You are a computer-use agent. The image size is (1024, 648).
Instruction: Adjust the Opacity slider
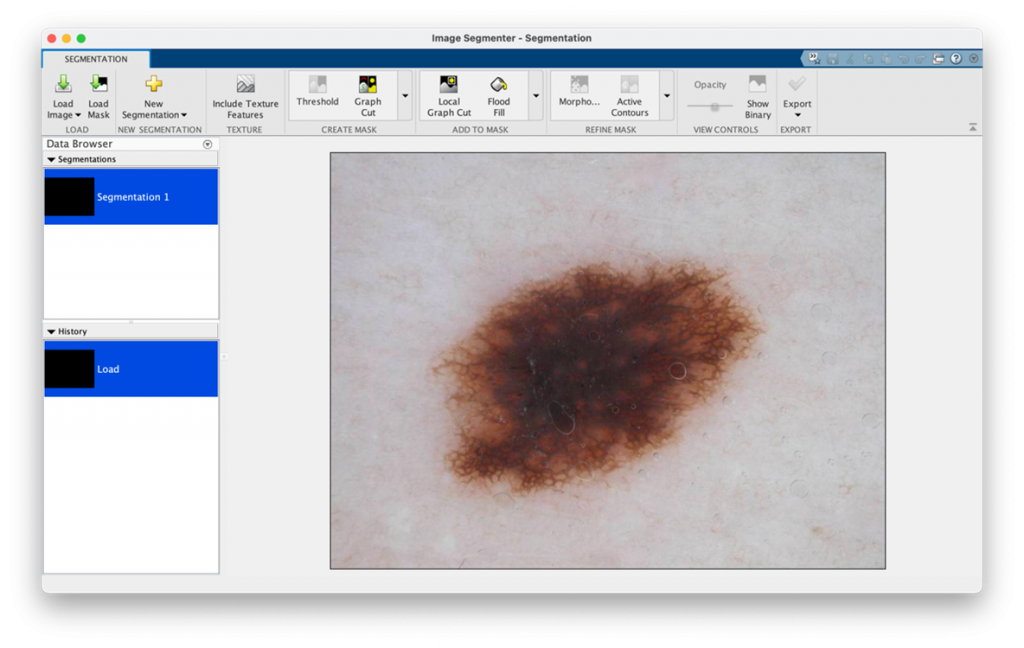[714, 106]
